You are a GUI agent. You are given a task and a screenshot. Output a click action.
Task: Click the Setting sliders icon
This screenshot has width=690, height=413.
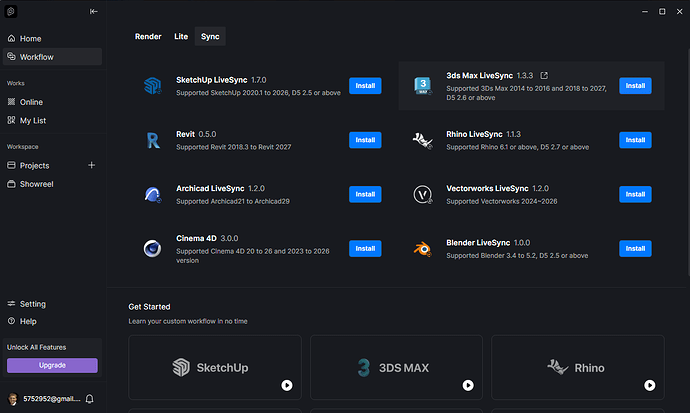tap(11, 303)
